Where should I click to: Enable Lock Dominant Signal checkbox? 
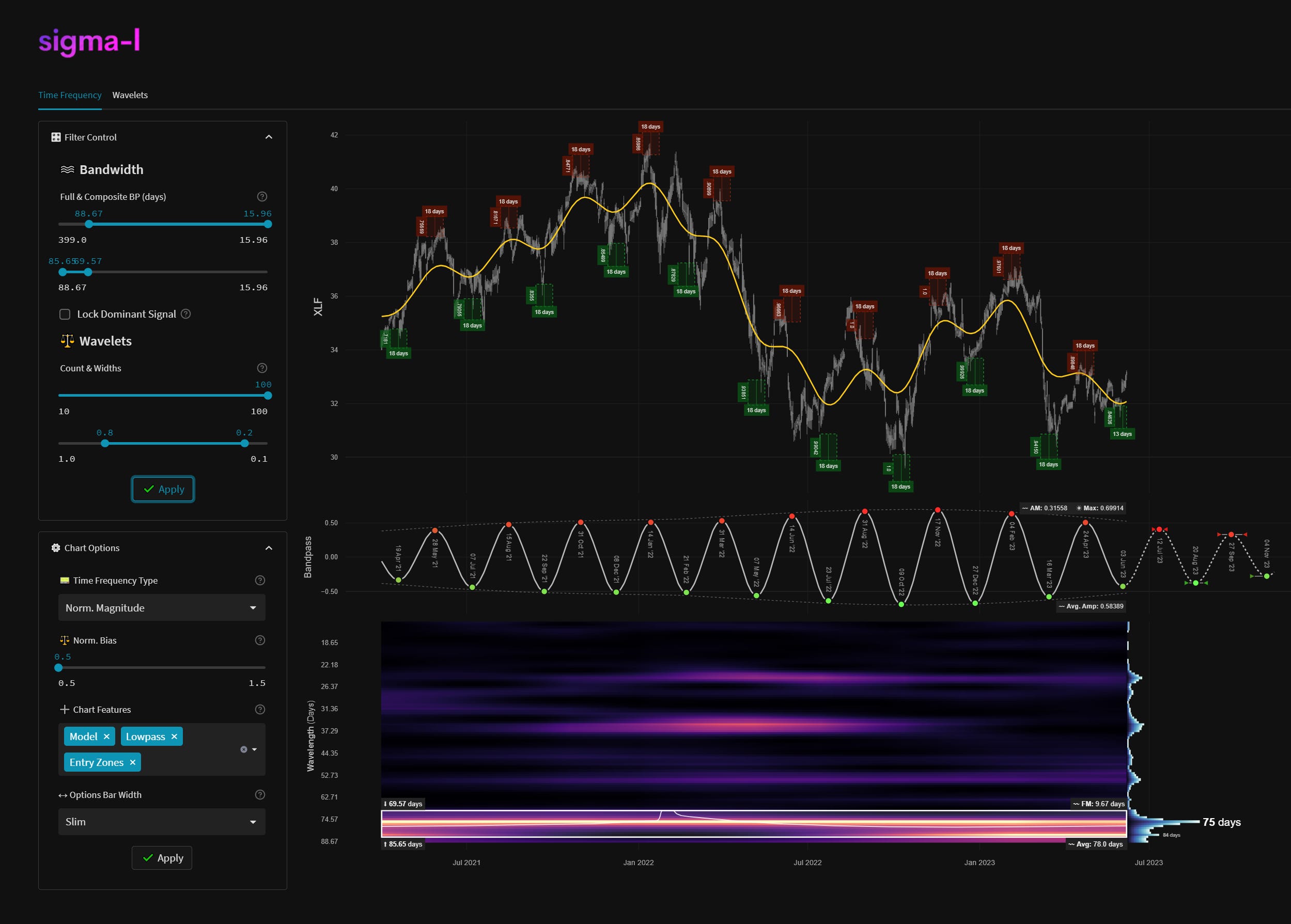coord(65,314)
